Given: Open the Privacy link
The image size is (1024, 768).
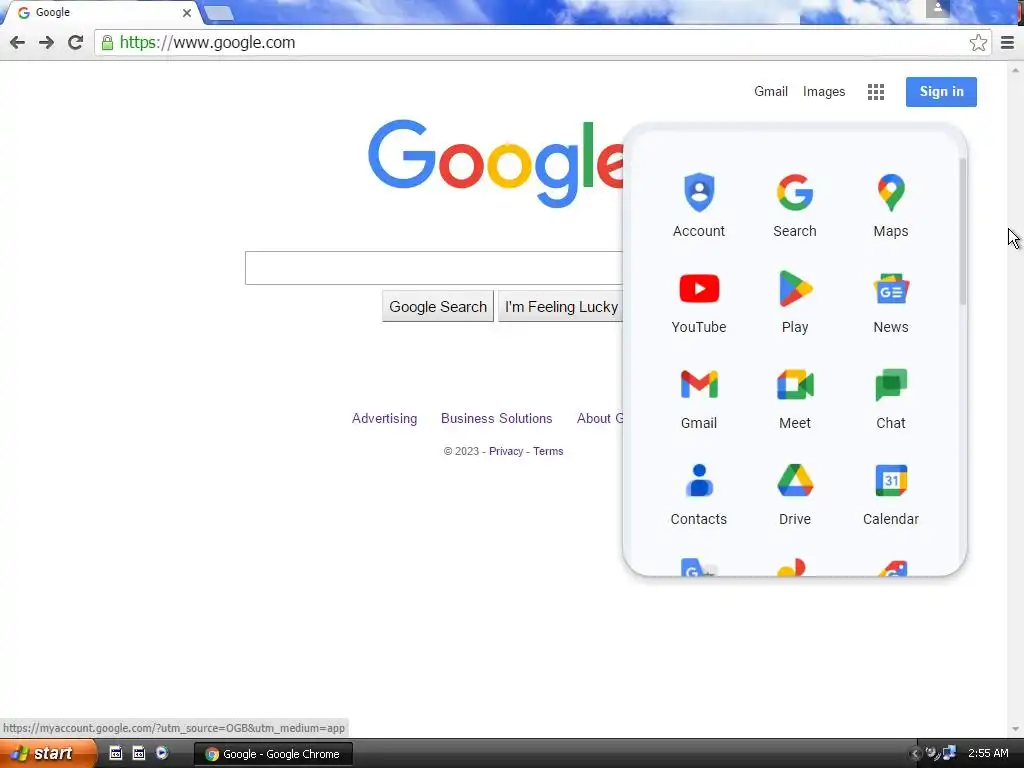Looking at the screenshot, I should [x=506, y=451].
